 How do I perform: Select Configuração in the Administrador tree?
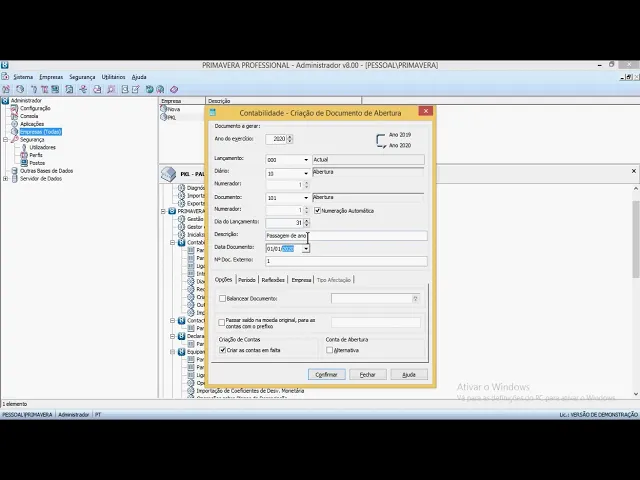pyautogui.click(x=35, y=108)
